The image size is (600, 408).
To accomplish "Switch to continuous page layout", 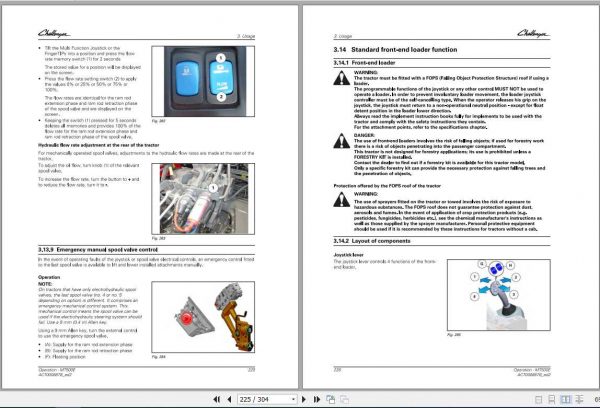I will tap(552, 400).
